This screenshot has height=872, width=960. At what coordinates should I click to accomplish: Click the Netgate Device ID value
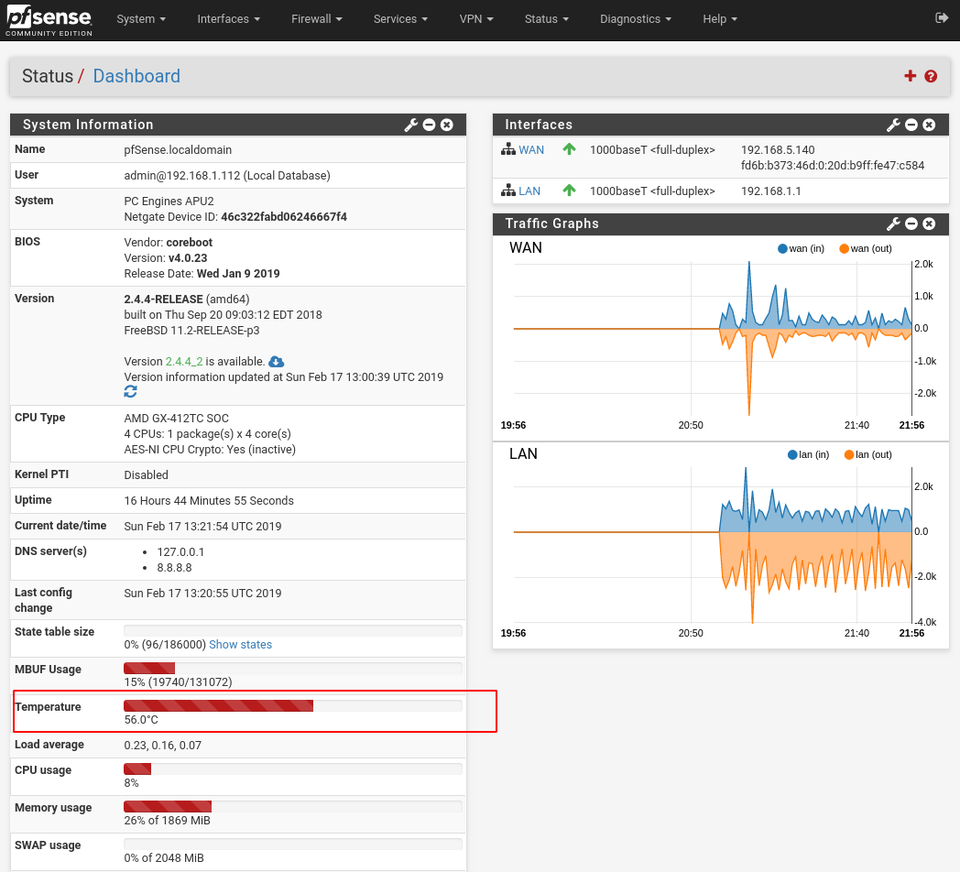tap(284, 217)
